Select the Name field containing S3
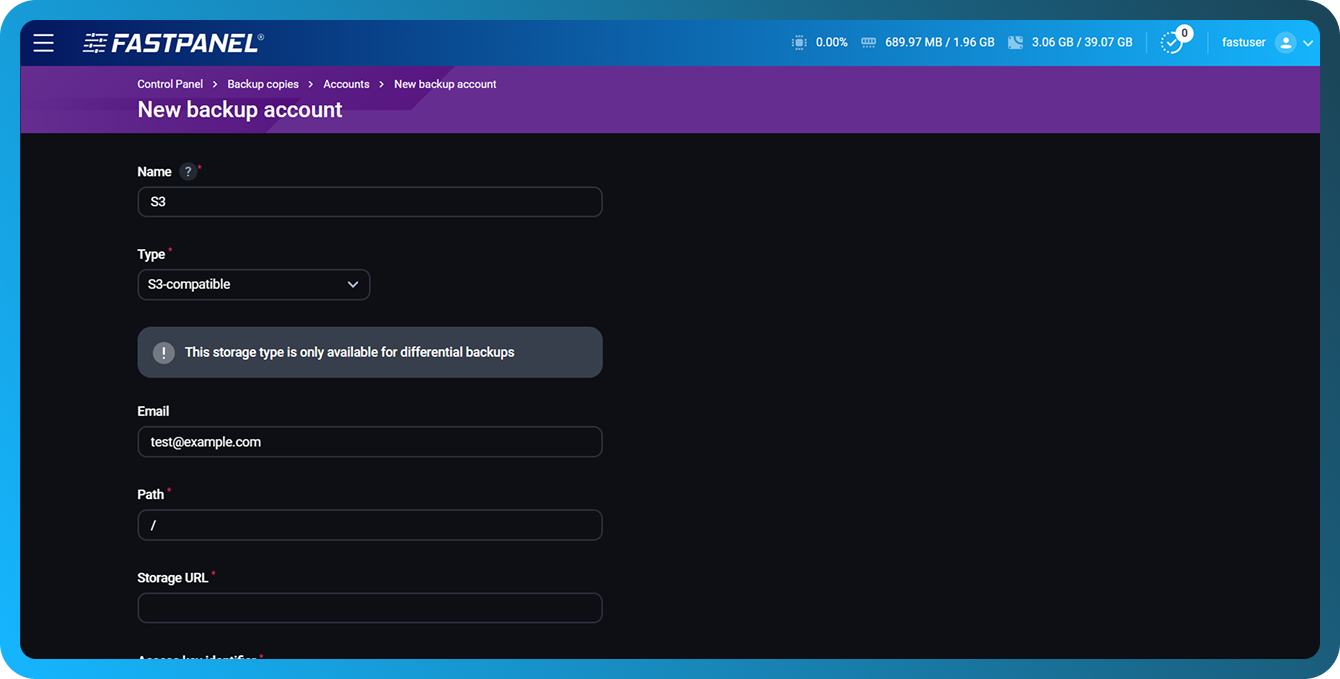 [x=370, y=201]
